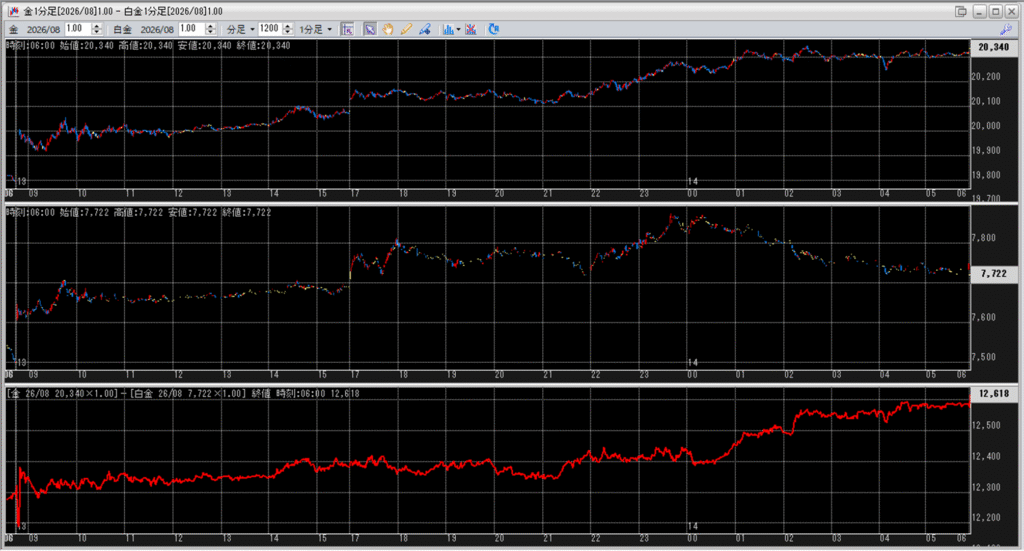Open the 1分足 interval dropdown

click(x=316, y=29)
